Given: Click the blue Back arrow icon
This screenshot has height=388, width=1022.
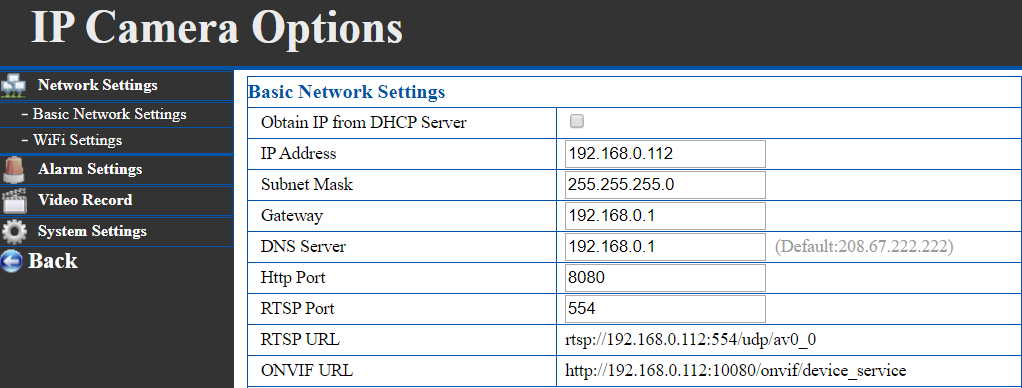Looking at the screenshot, I should [x=11, y=261].
